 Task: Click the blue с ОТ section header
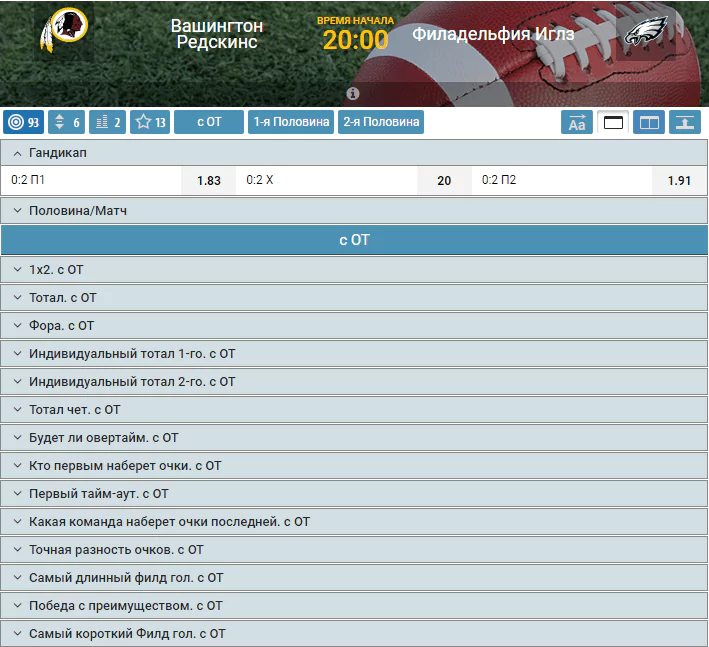[x=354, y=240]
